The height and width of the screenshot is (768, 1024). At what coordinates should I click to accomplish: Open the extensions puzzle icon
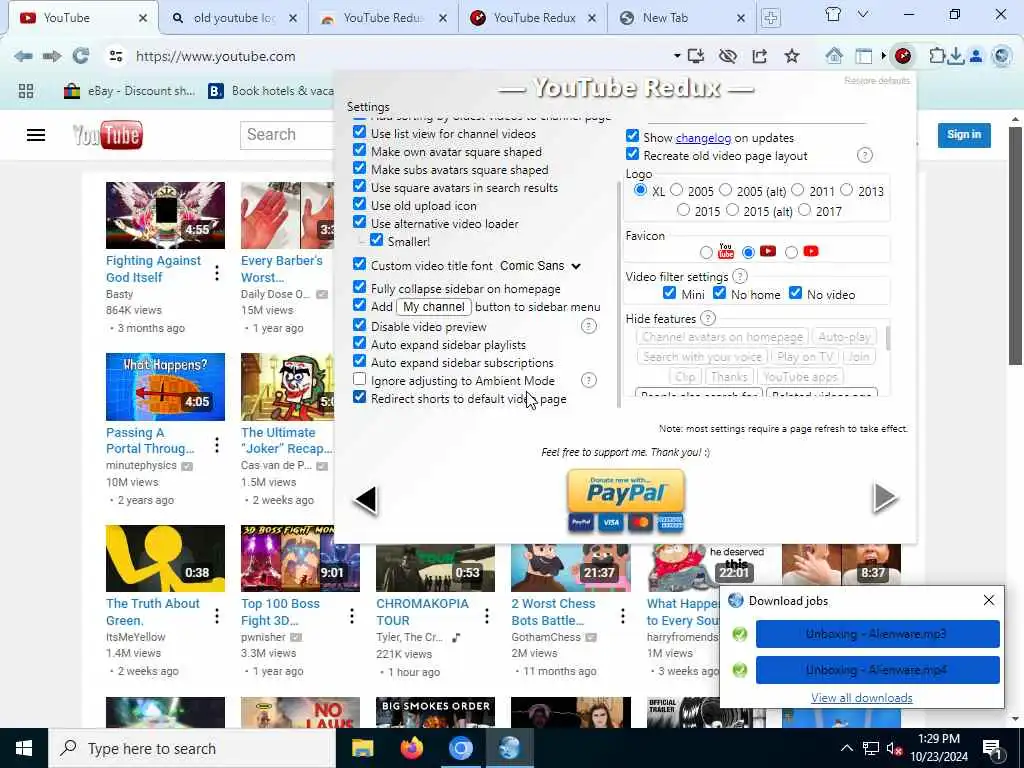[936, 56]
